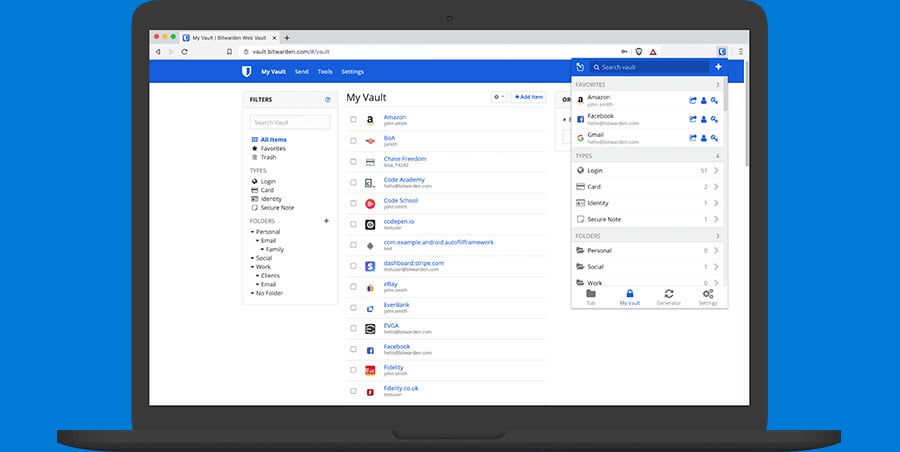Open the Filters help icon
Screen dimensions: 900x452
click(328, 99)
